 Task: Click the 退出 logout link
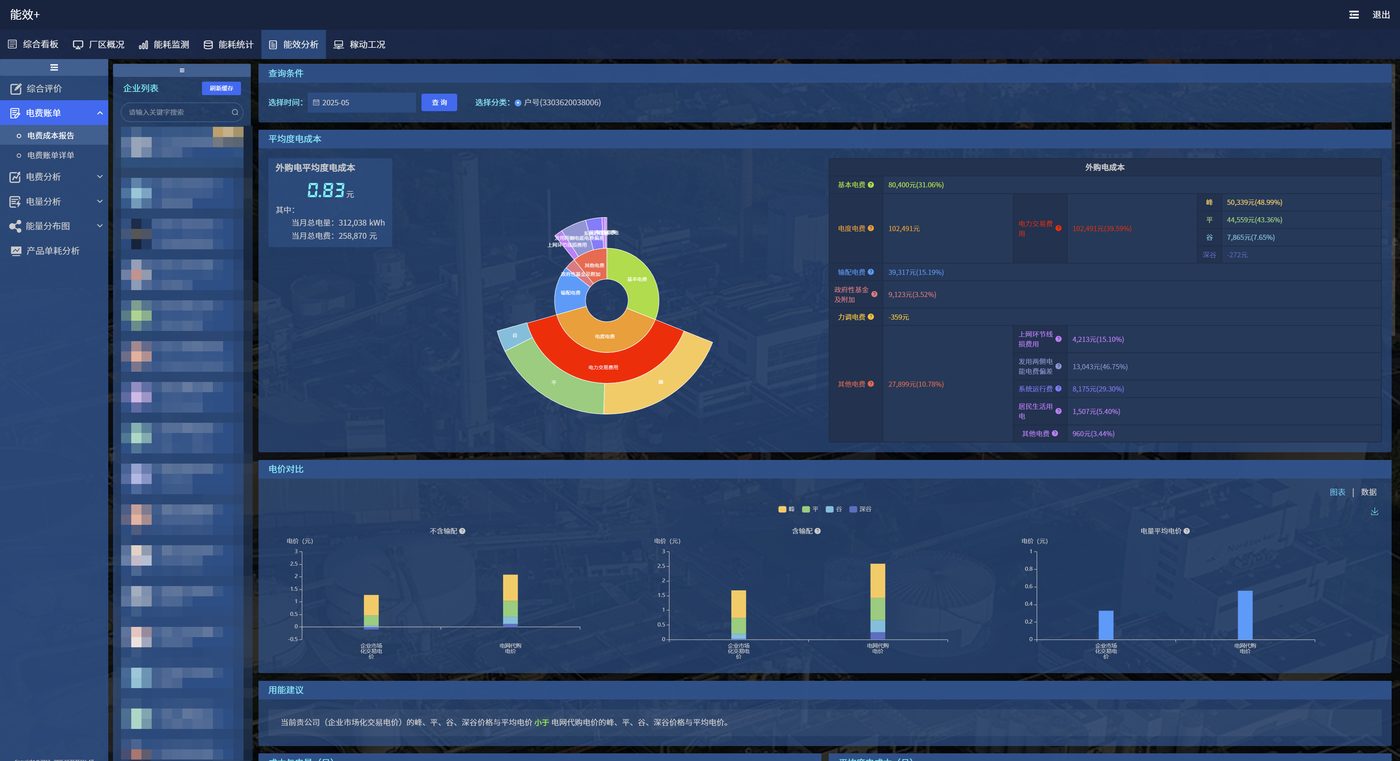(x=1381, y=15)
